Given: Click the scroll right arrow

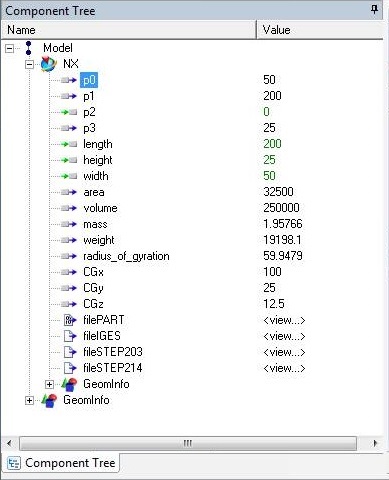Looking at the screenshot, I should tap(375, 444).
